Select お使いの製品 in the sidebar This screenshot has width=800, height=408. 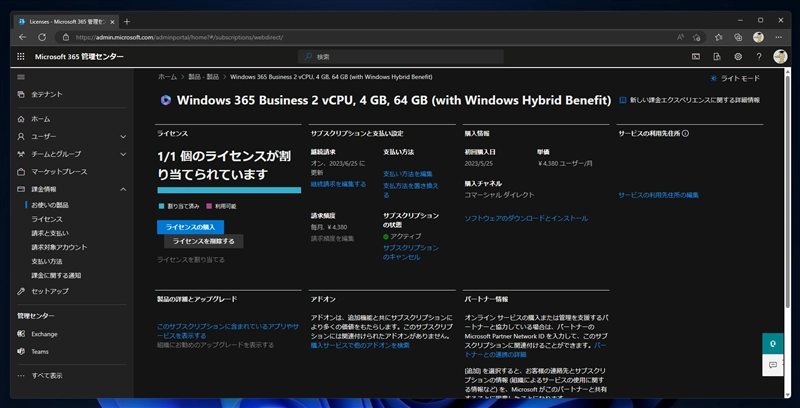pyautogui.click(x=50, y=205)
